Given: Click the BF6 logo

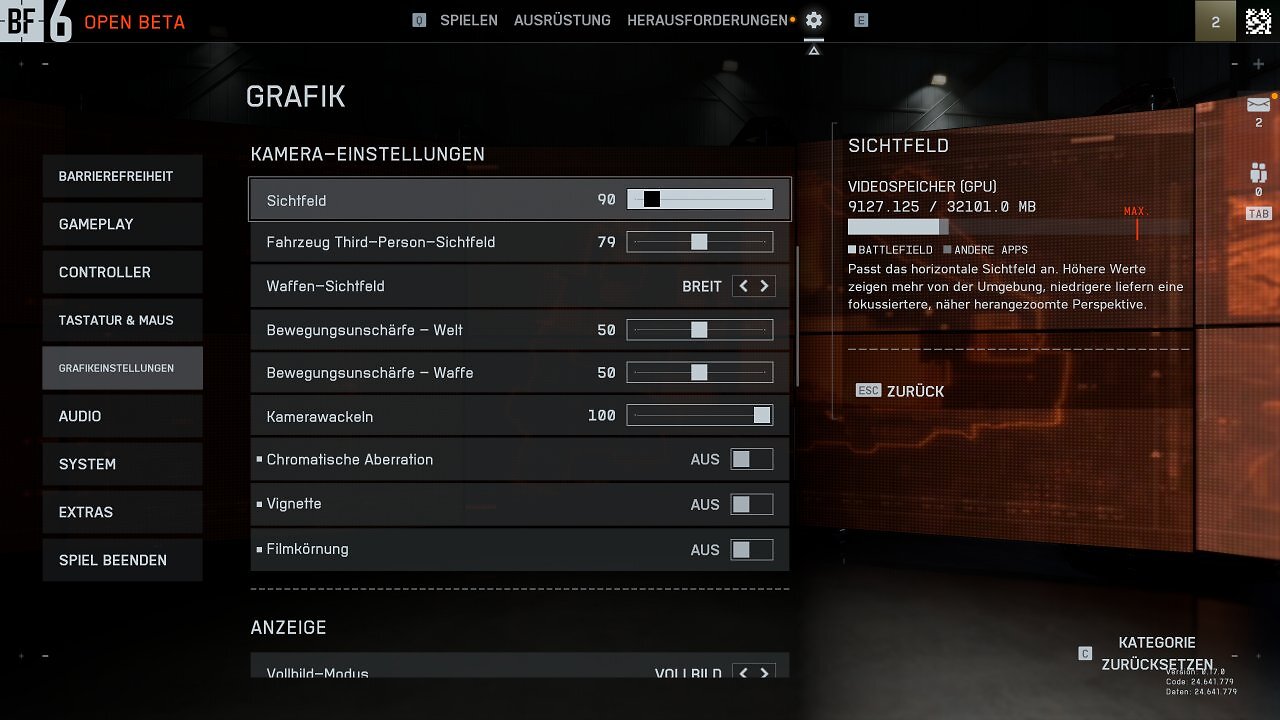Looking at the screenshot, I should (37, 21).
